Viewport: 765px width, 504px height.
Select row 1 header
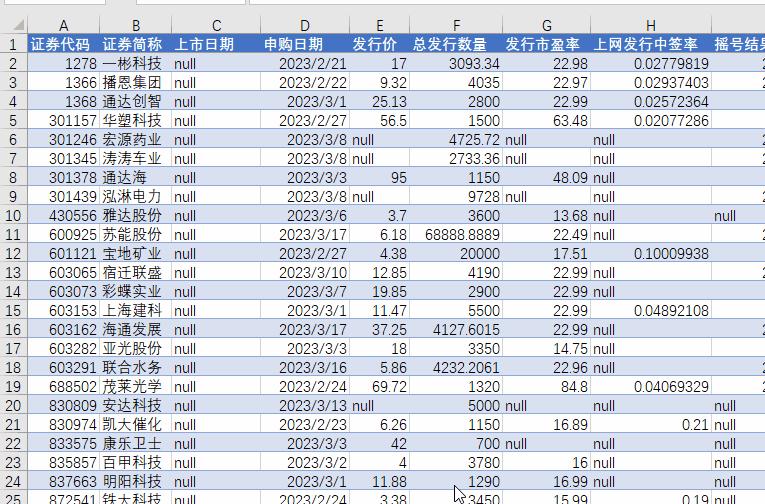13,44
